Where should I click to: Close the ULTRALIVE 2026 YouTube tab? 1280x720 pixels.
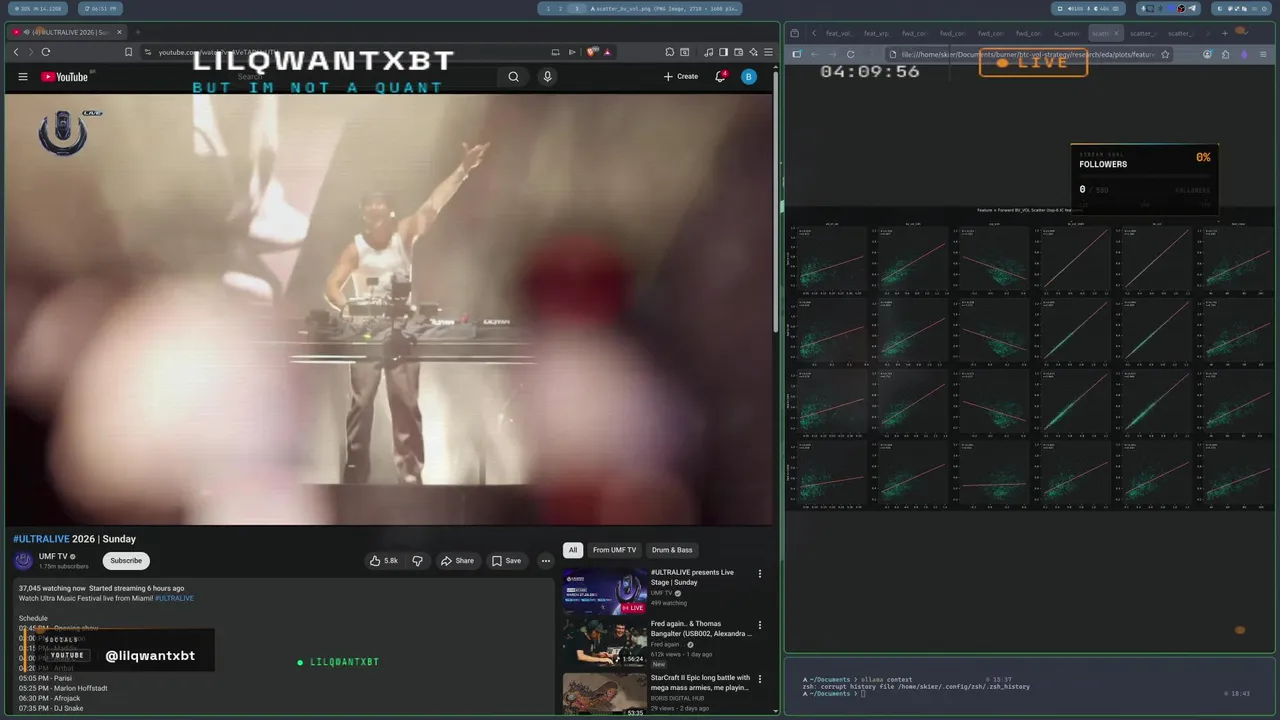click(119, 32)
